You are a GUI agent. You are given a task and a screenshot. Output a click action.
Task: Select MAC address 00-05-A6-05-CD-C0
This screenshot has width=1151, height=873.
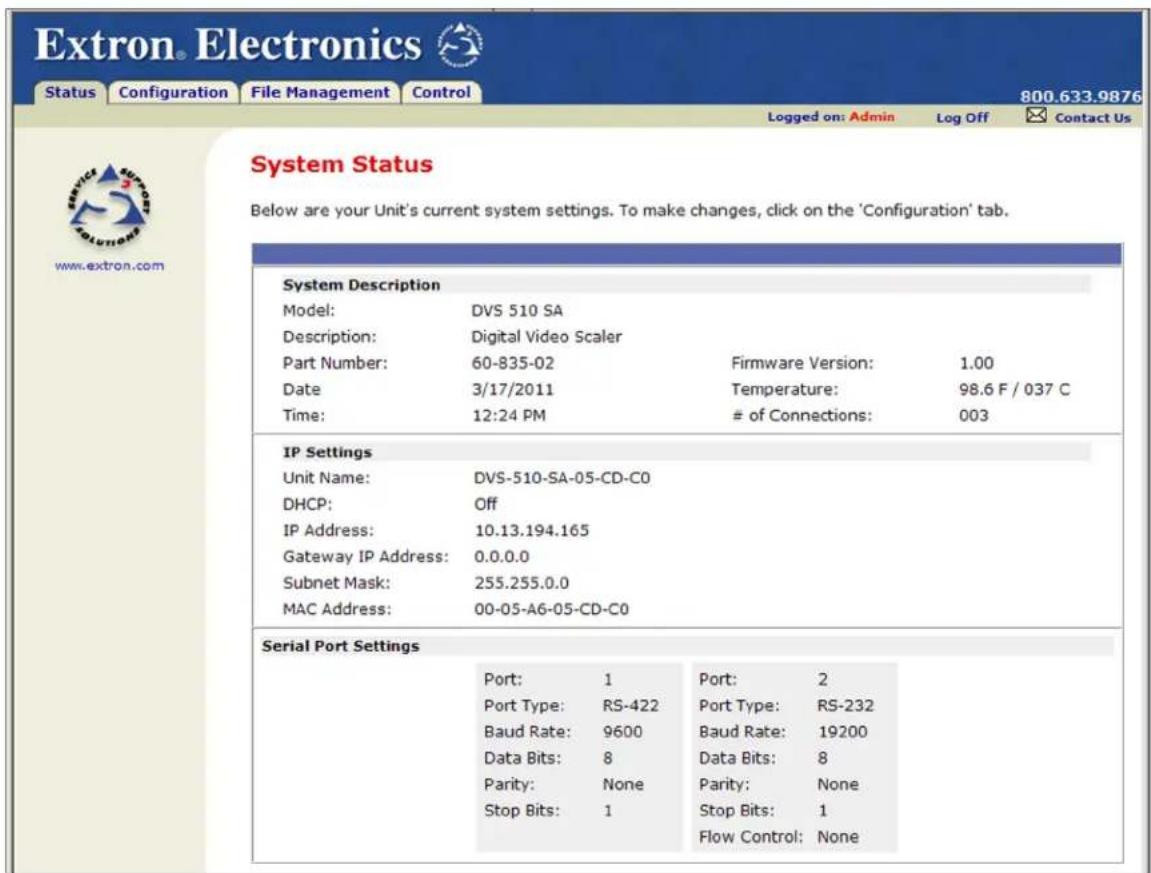click(551, 609)
